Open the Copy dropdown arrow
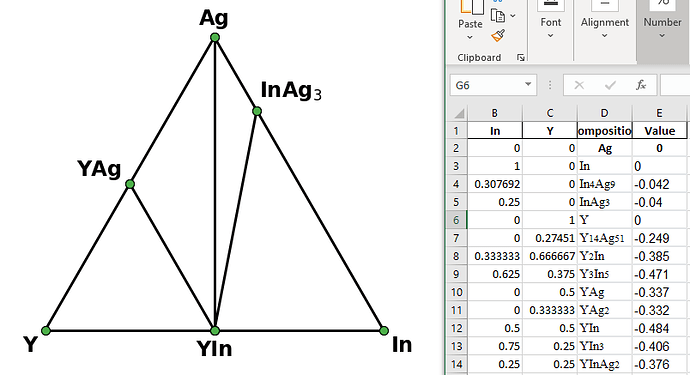Image resolution: width=690 pixels, height=375 pixels. point(513,16)
